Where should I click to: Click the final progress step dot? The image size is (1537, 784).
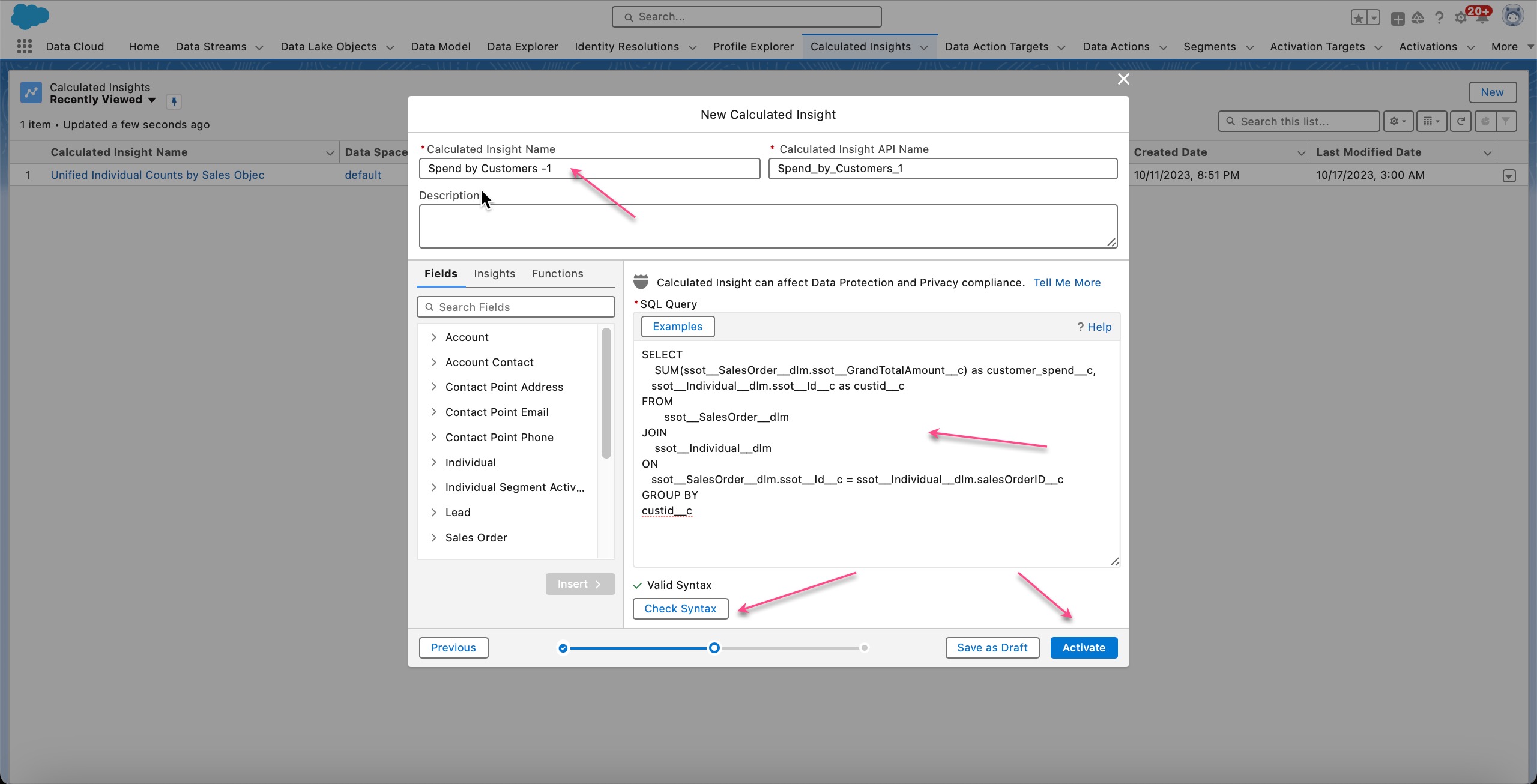[x=864, y=648]
